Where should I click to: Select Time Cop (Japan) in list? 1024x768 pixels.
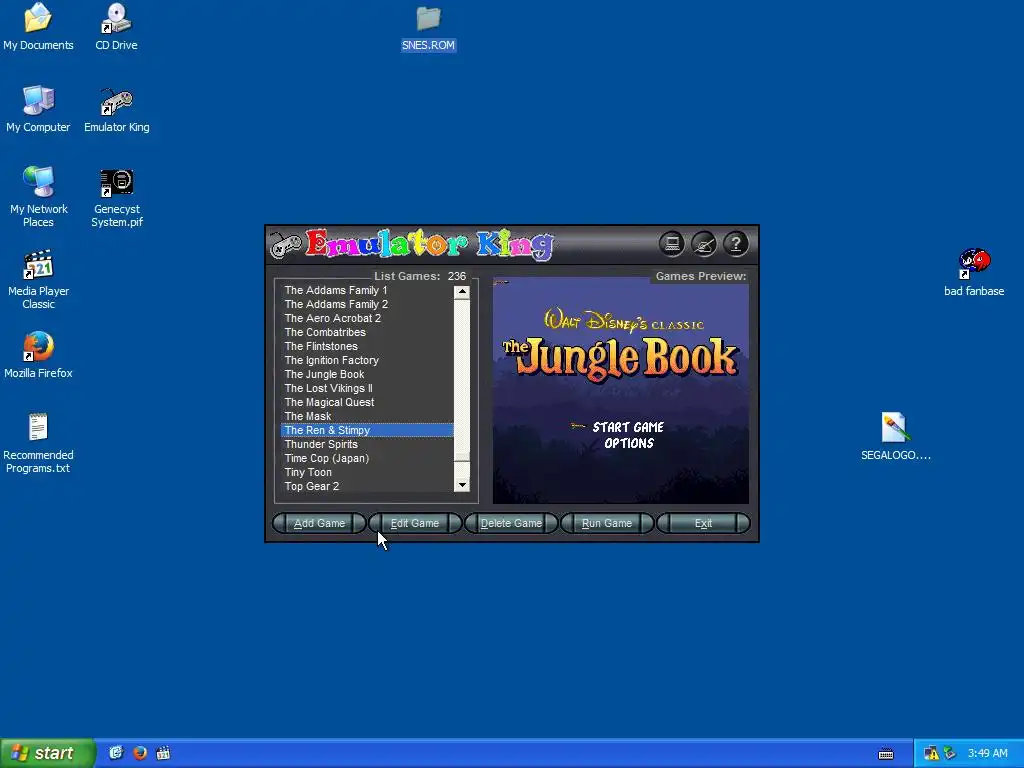[367, 458]
